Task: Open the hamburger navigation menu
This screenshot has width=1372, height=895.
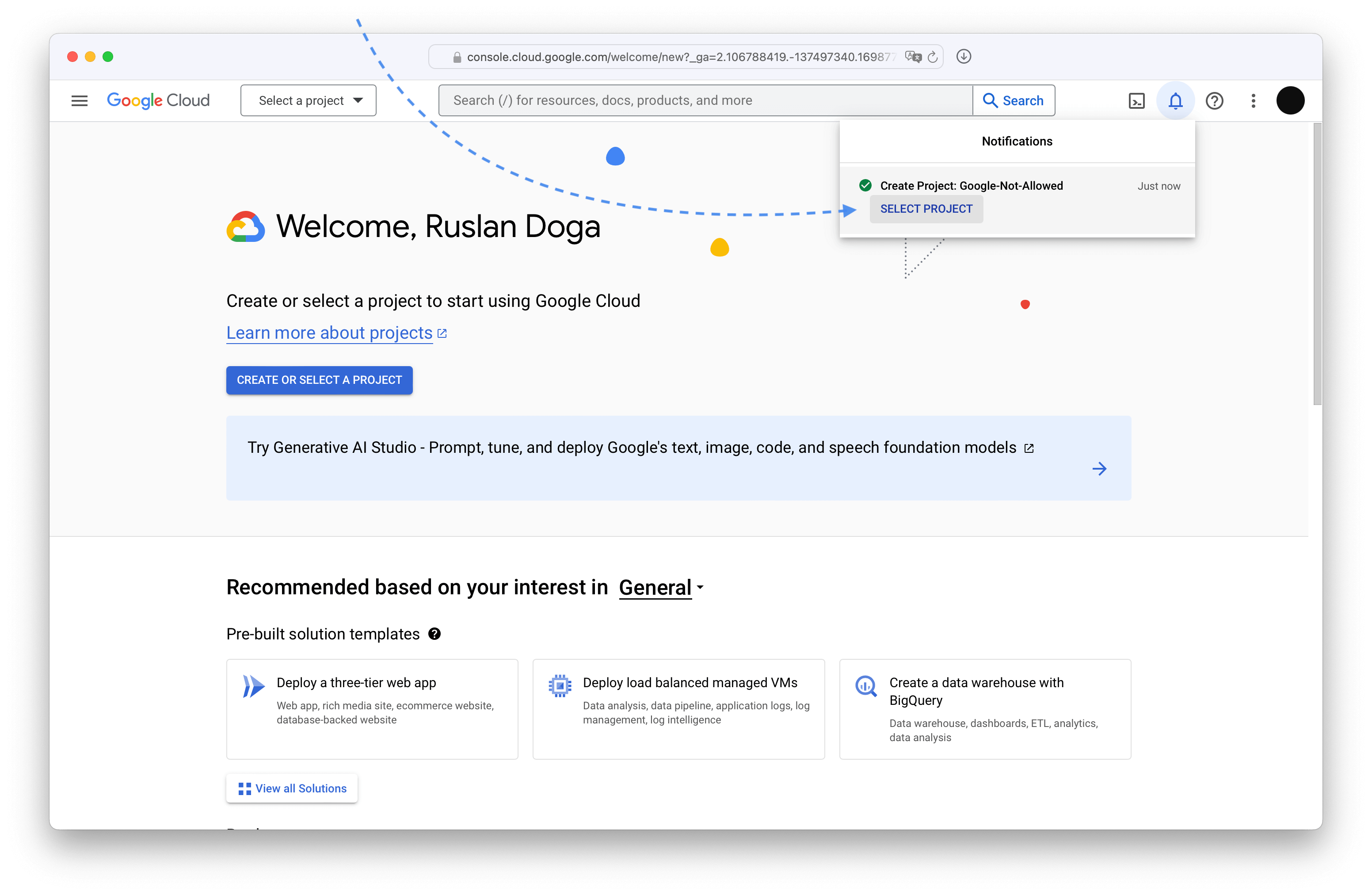Action: [x=79, y=101]
